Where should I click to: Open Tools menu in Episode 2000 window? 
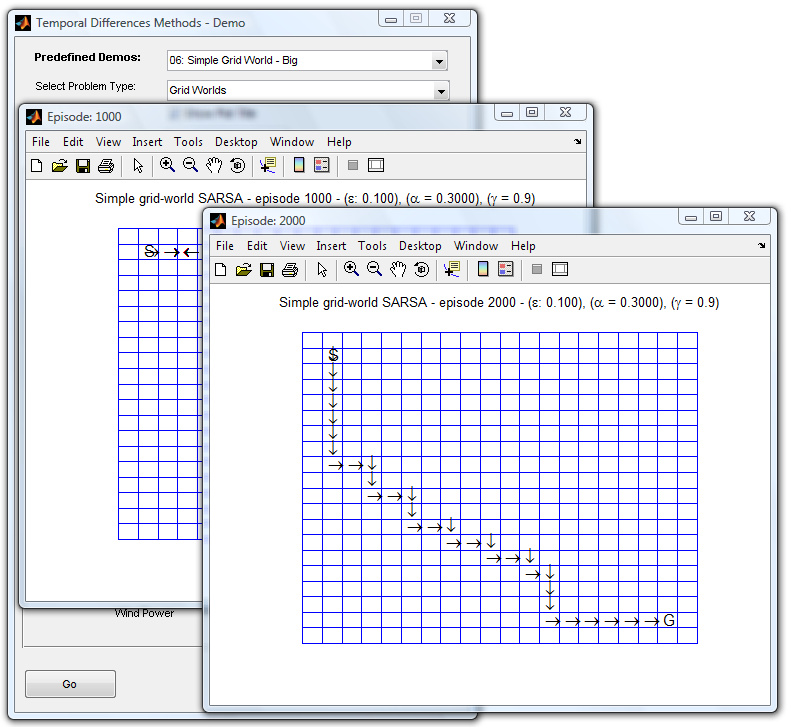pyautogui.click(x=372, y=246)
